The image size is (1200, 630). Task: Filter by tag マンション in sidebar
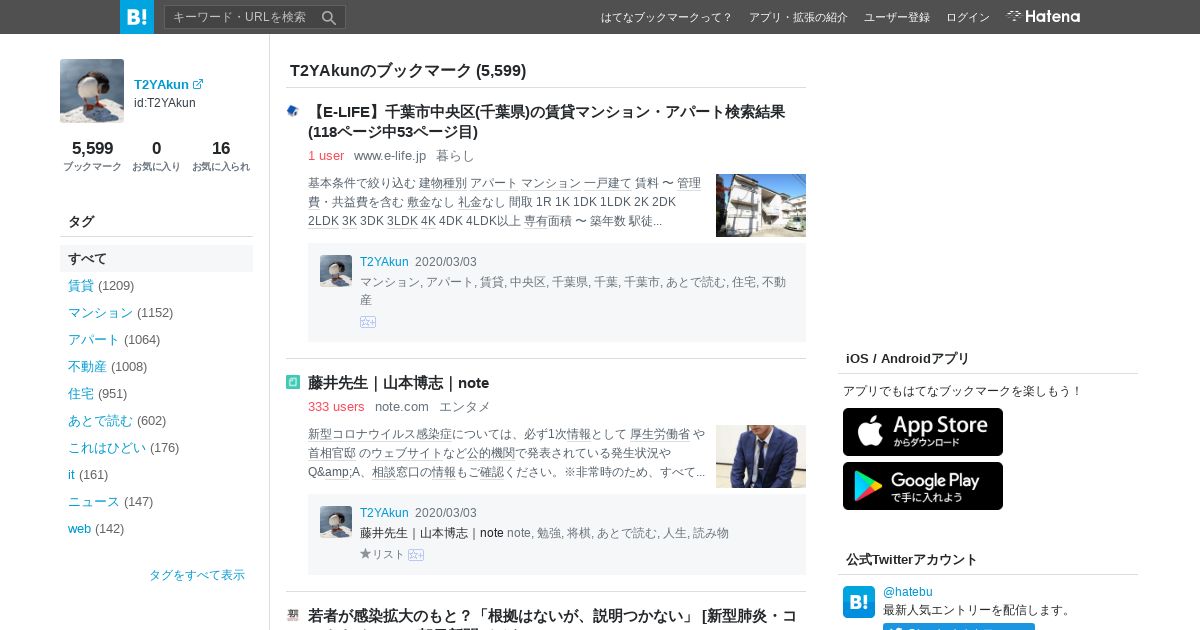100,312
